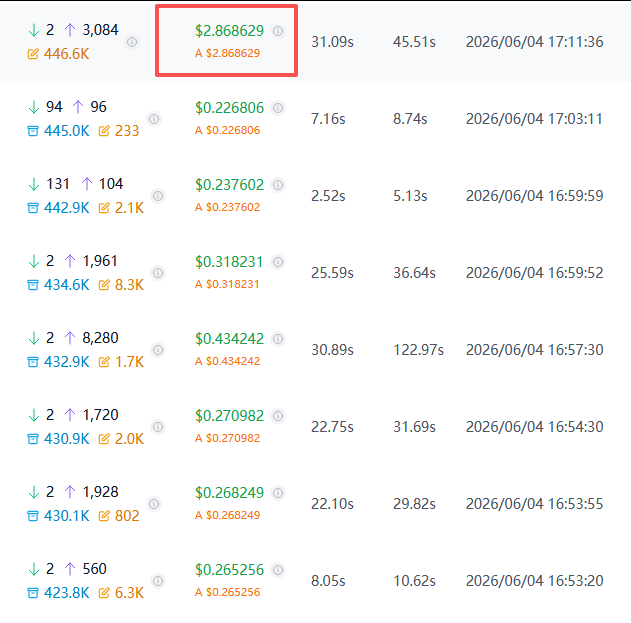The image size is (631, 623).
Task: Click timestamp 2026/06/04 16:54:30
Action: point(534,427)
